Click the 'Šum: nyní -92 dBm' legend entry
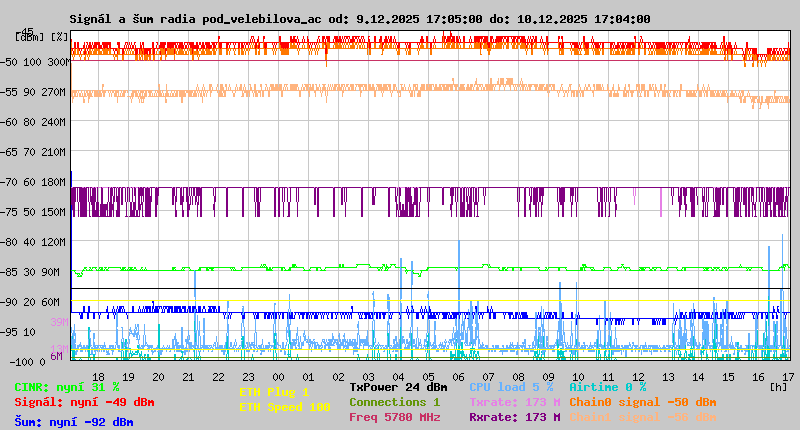Image resolution: width=800 pixels, height=430 pixels. coord(73,422)
